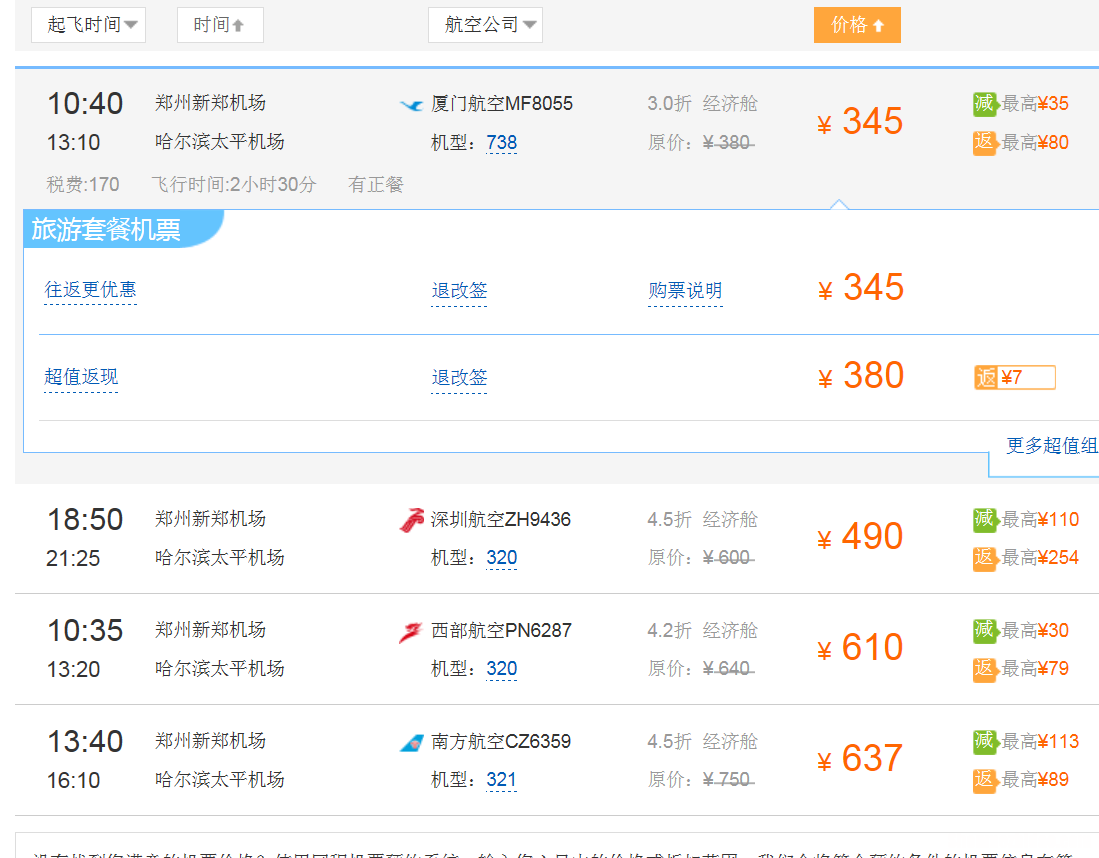This screenshot has width=1099, height=858.
Task: Click the original price ¥750
Action: tap(728, 779)
